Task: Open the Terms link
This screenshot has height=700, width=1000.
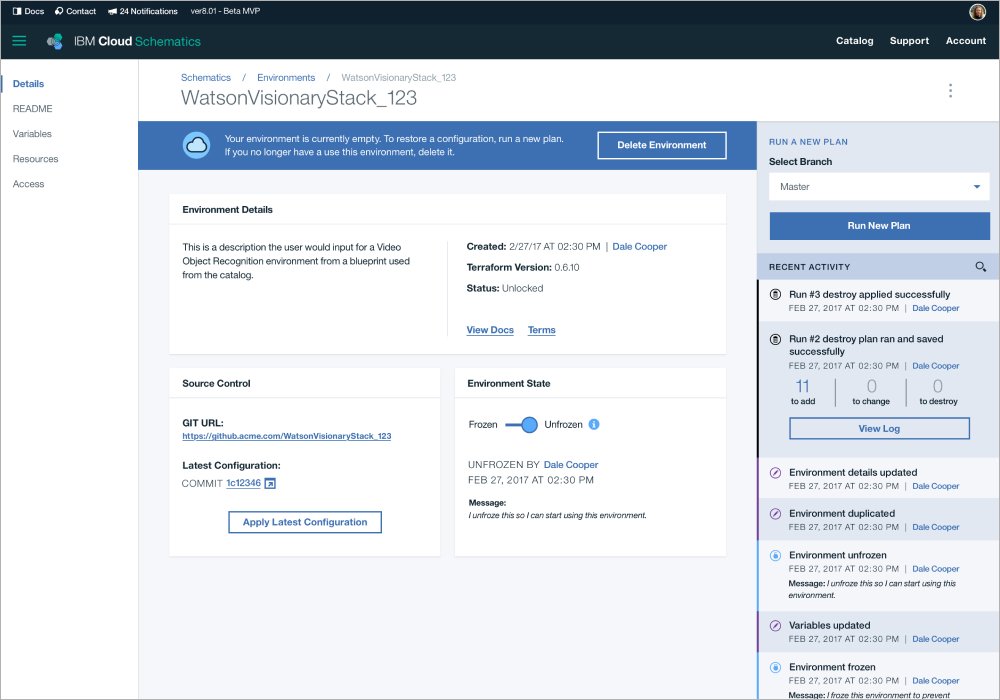Action: (541, 330)
